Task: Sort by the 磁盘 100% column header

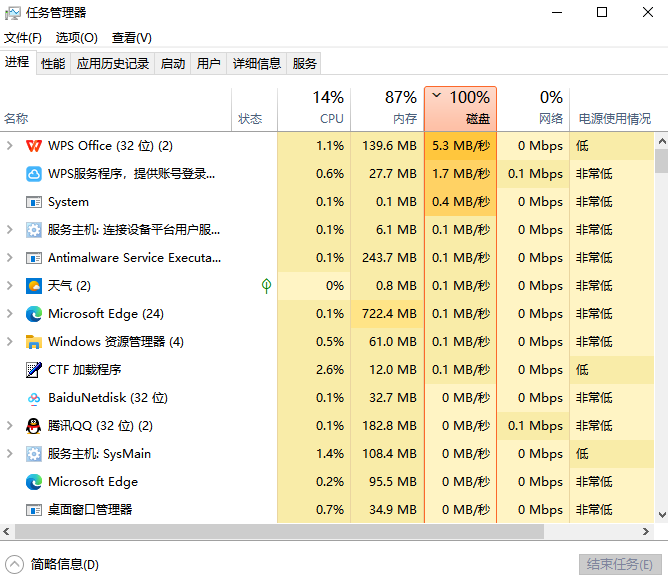Action: [x=461, y=109]
